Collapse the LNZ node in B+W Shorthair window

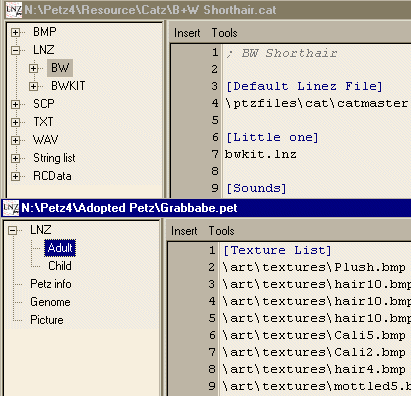pos(15,50)
